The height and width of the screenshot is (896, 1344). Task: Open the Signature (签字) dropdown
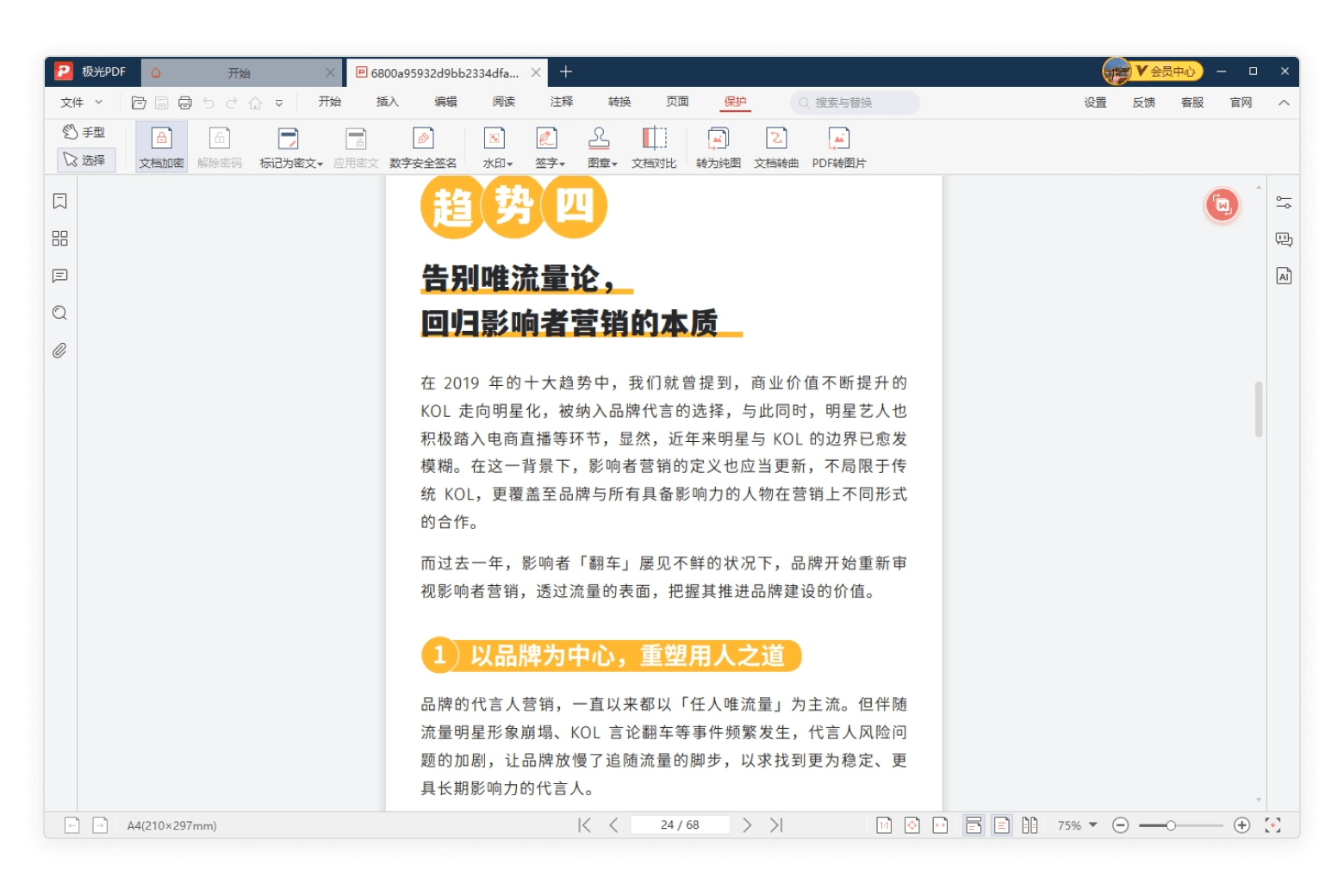click(549, 147)
